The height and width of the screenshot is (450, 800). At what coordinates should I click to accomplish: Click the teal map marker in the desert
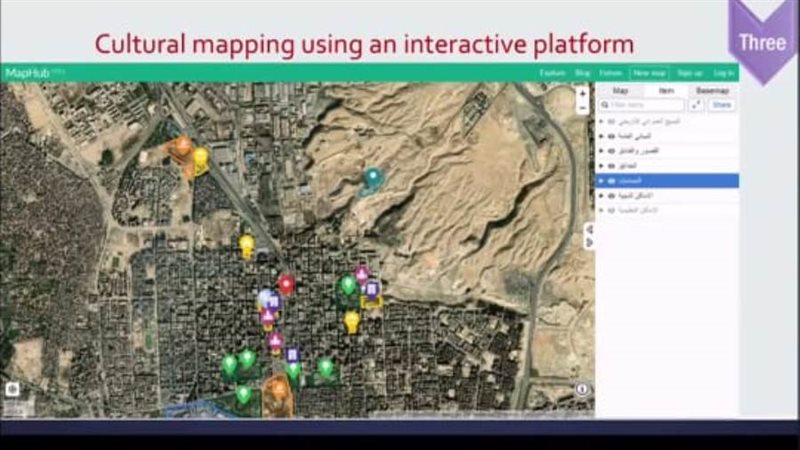pos(373,178)
